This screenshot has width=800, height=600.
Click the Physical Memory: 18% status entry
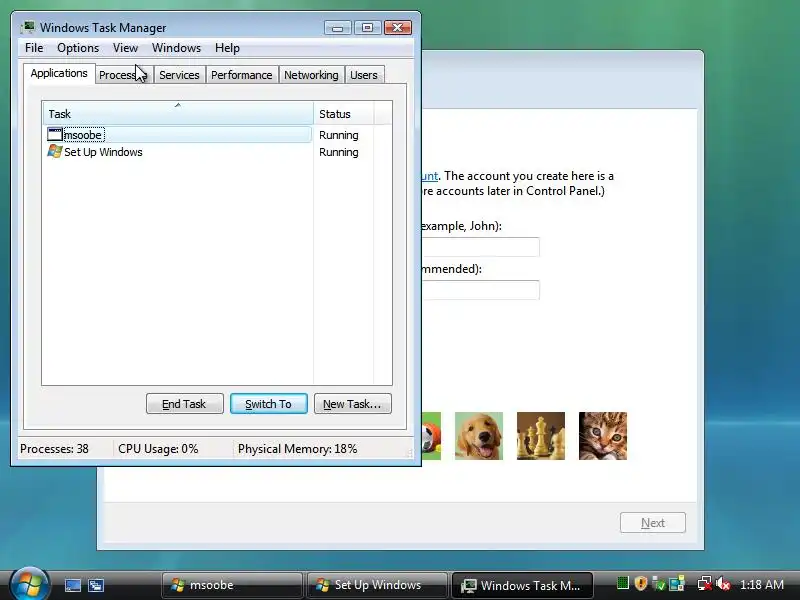click(297, 449)
